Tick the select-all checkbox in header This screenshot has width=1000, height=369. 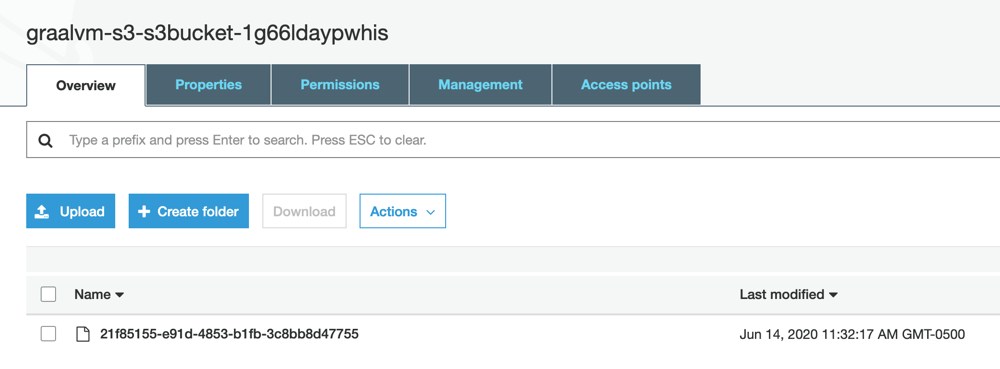tap(48, 294)
